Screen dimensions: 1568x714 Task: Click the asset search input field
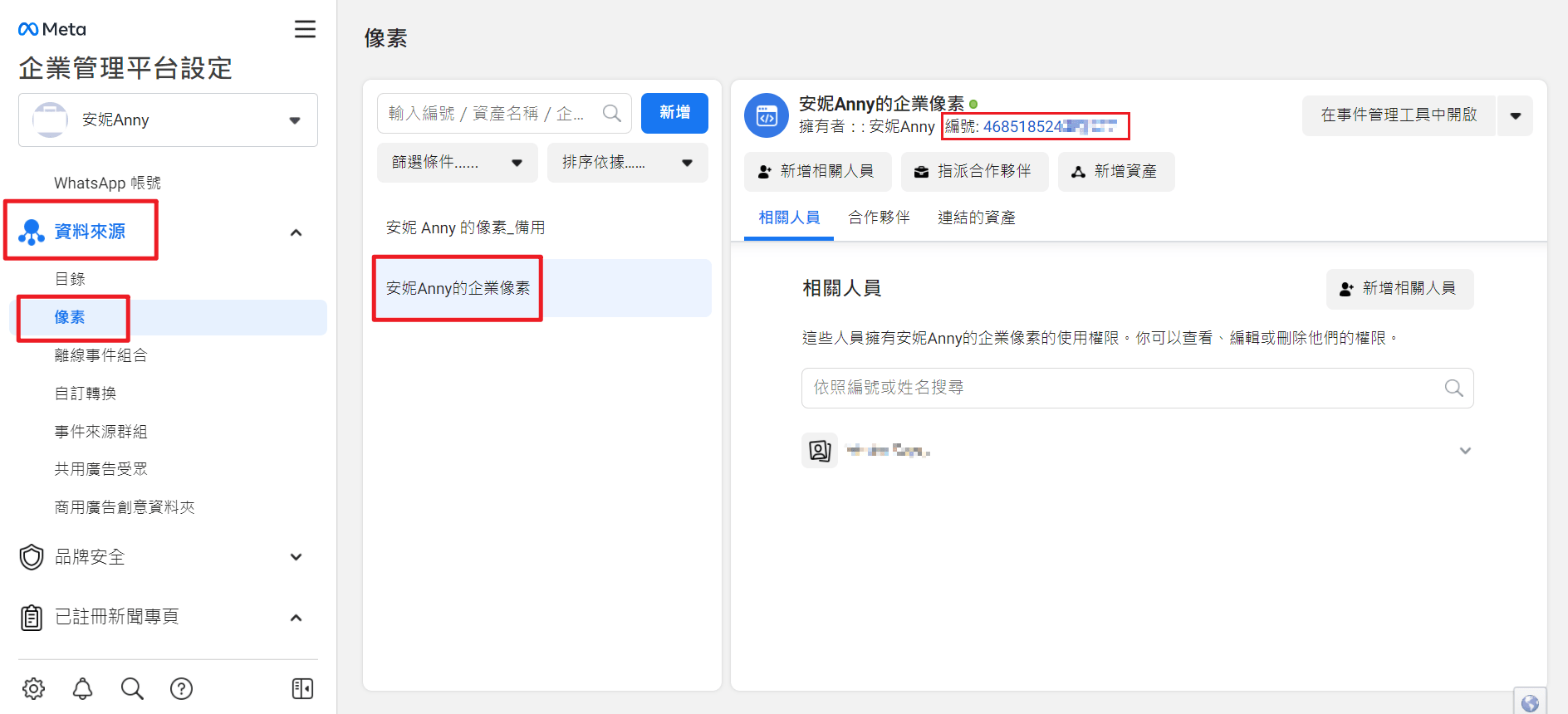504,113
